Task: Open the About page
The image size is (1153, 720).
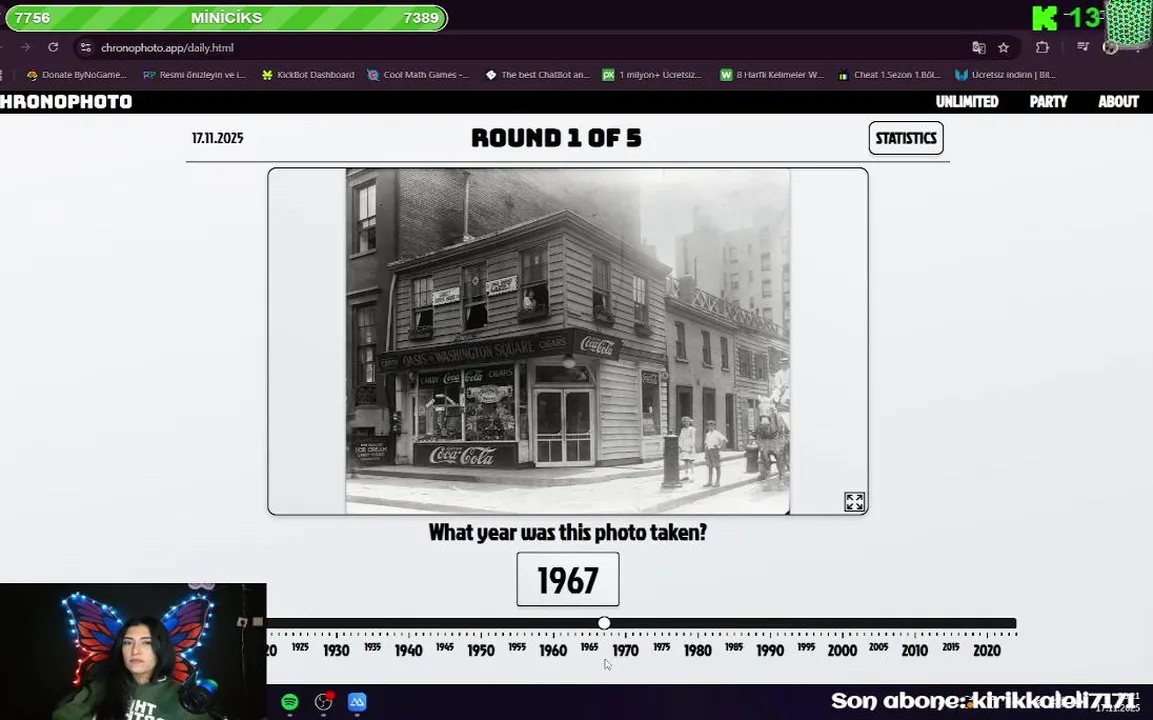Action: point(1118,101)
